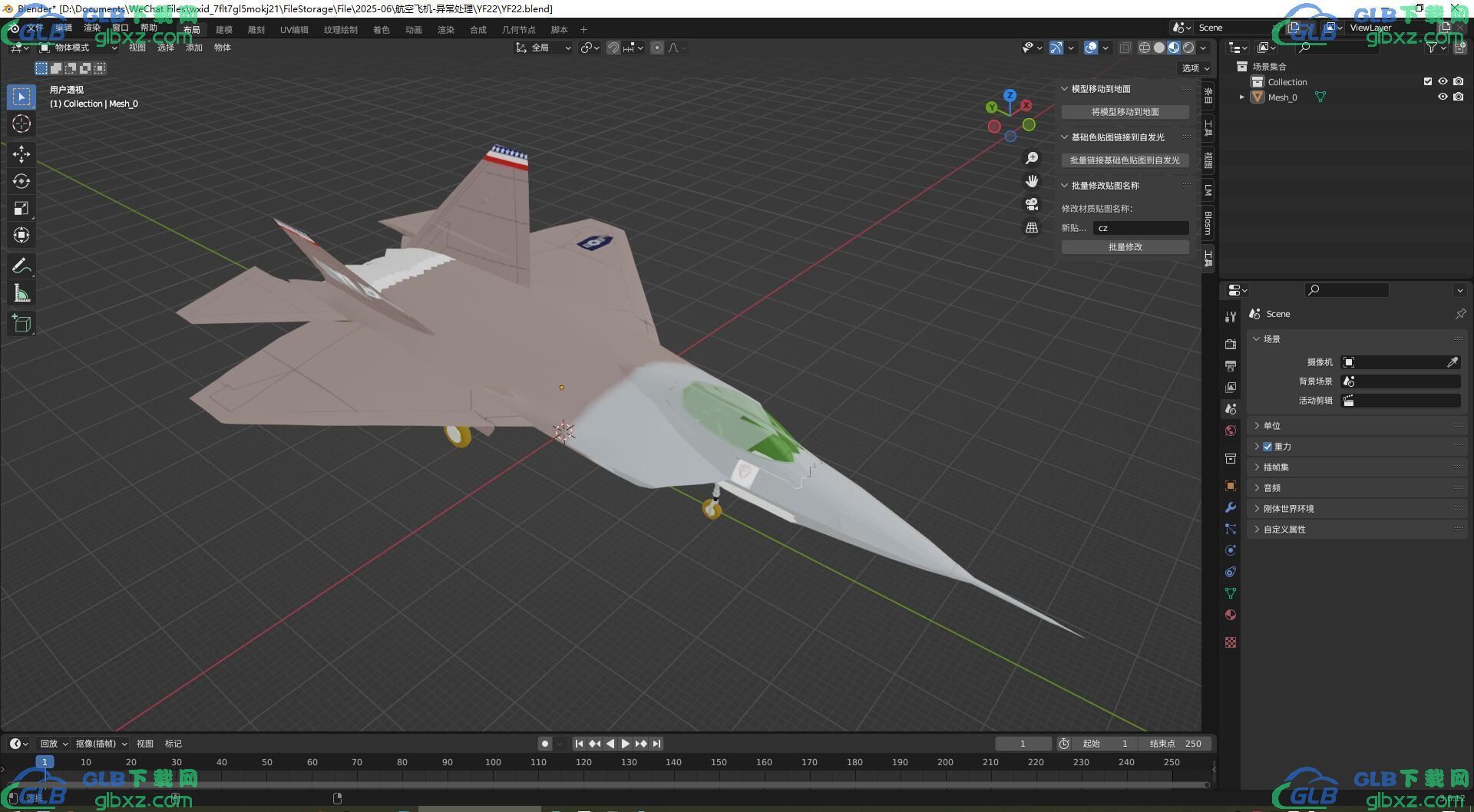This screenshot has width=1474, height=812.
Task: Expand the 单位 units panel
Action: click(1272, 426)
